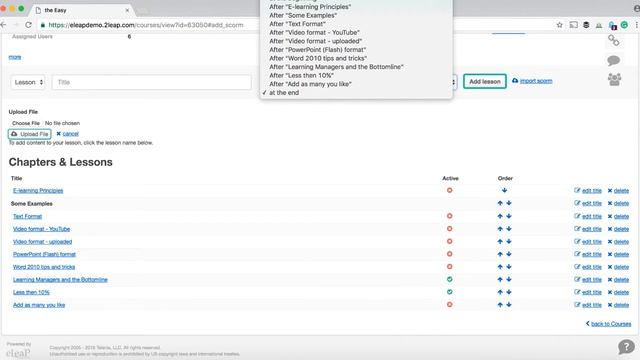Move PowerPoint (Flash) format up

point(500,254)
